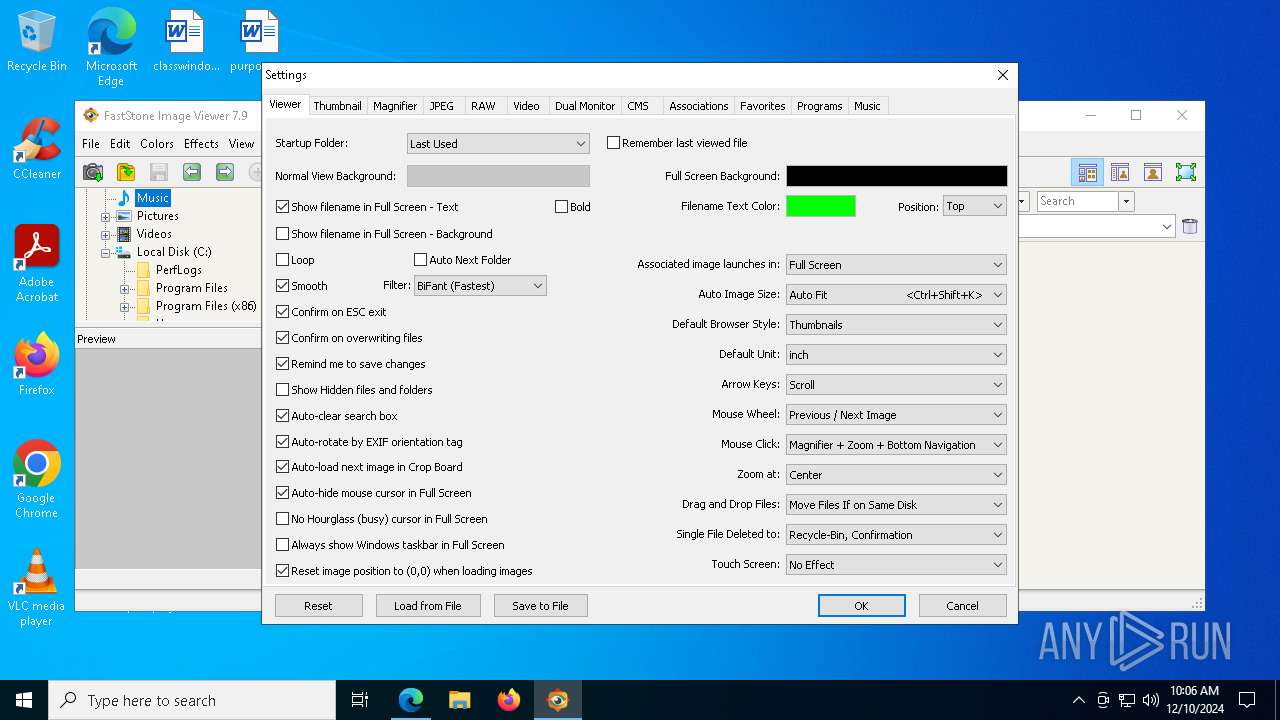
Task: Open the Microsoft Edge desktop shortcut
Action: [x=111, y=48]
